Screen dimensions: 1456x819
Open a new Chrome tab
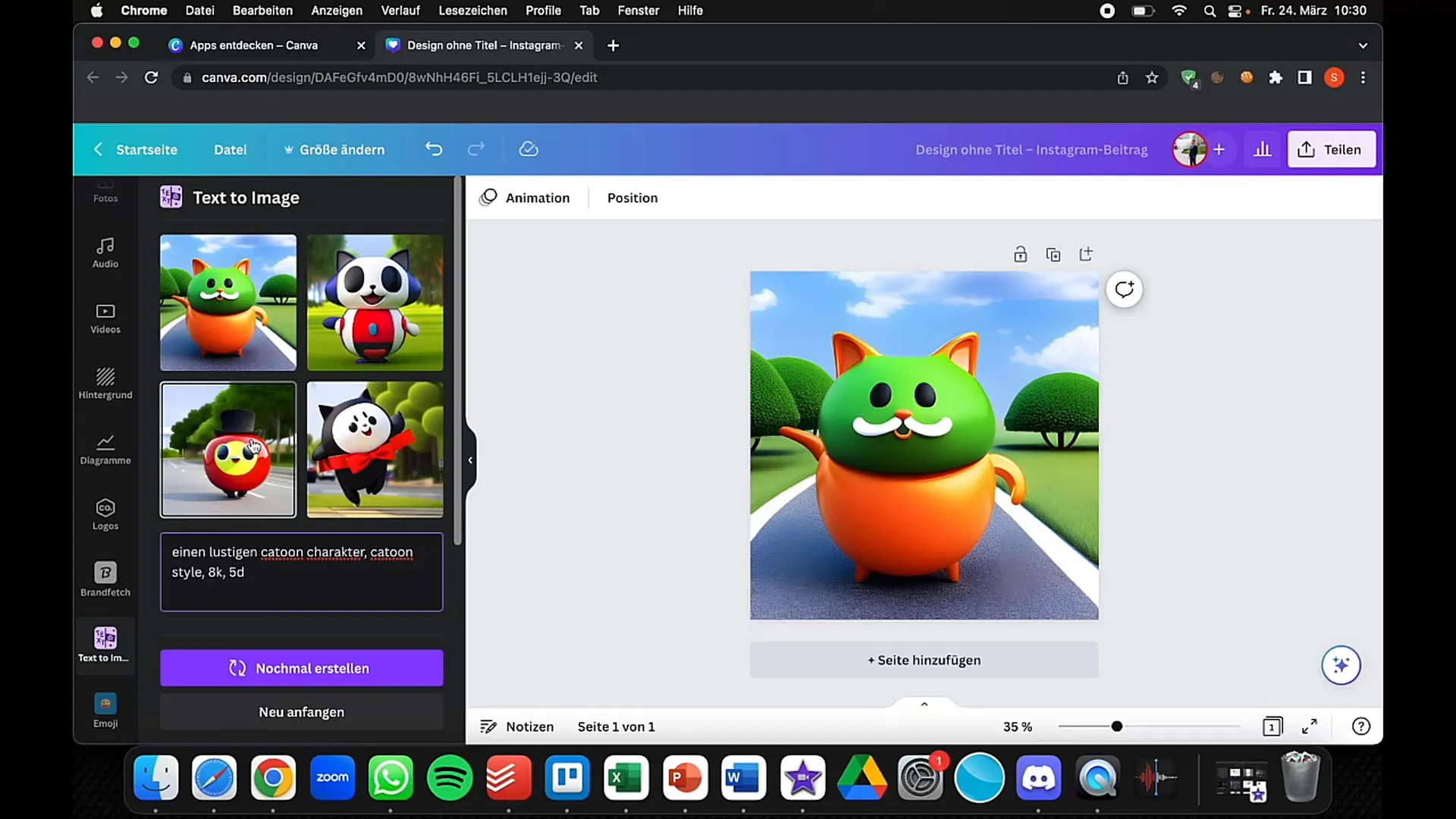click(x=613, y=45)
